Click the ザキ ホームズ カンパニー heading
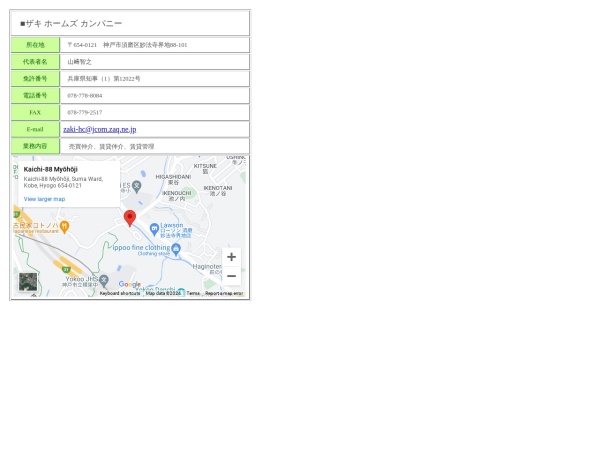The image size is (600, 450). point(71,23)
